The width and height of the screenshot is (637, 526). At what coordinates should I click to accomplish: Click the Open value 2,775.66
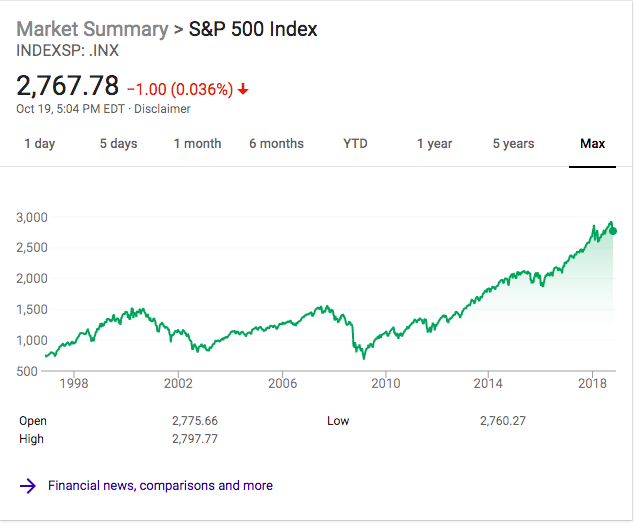tap(195, 421)
